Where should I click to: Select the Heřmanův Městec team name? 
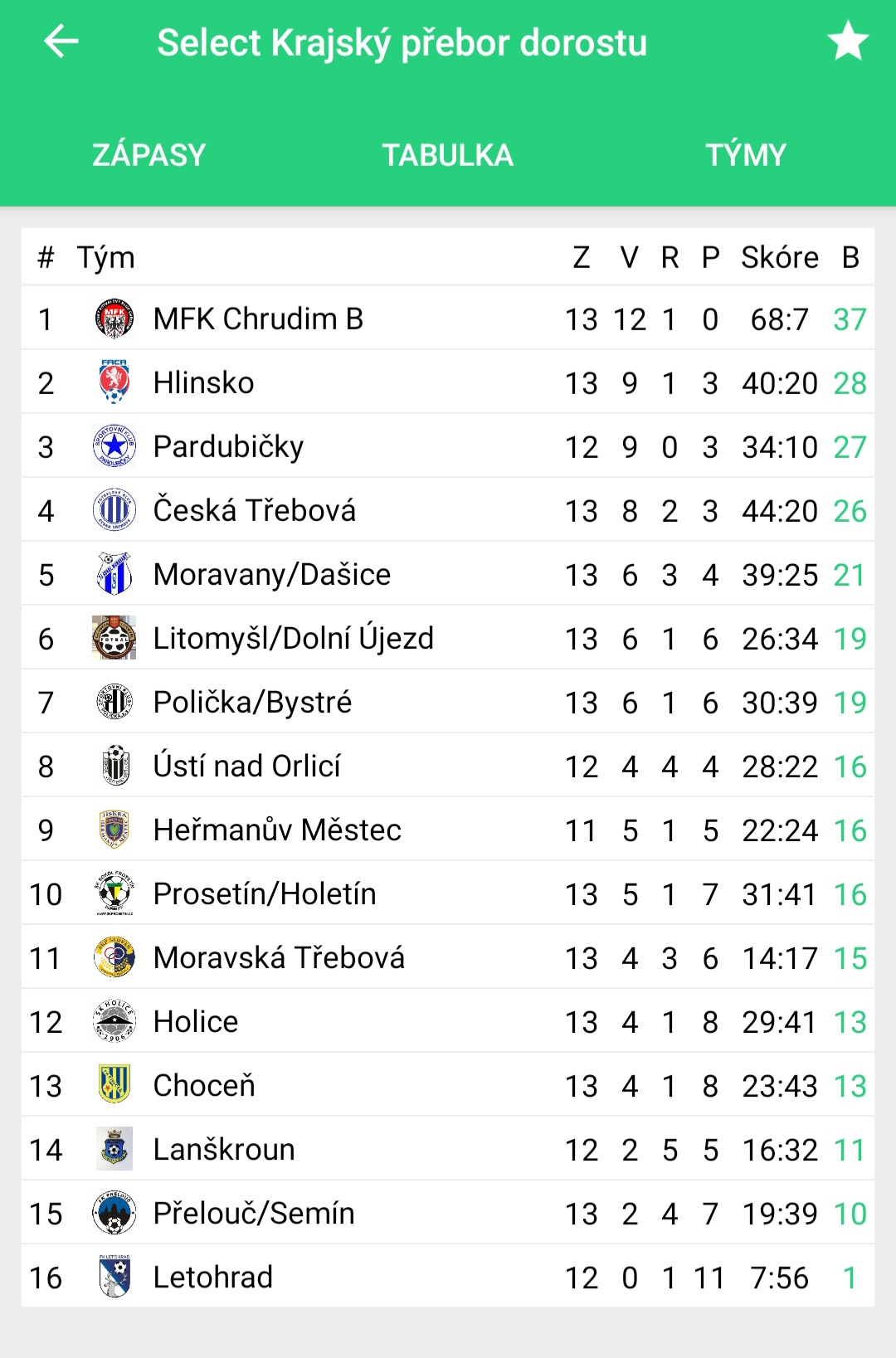277,830
